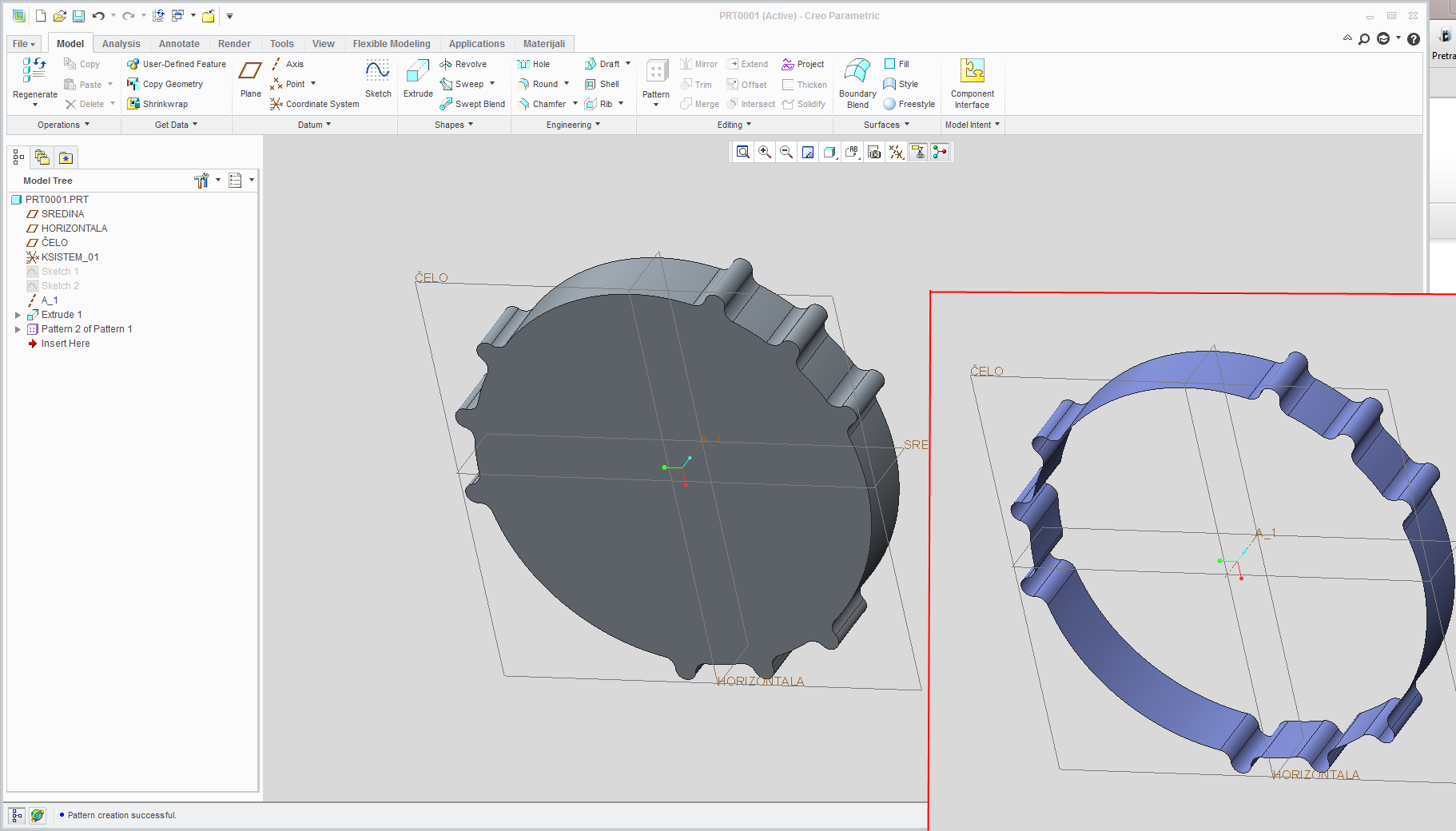Switch to the Annotate tab
1456x831 pixels.
click(179, 44)
